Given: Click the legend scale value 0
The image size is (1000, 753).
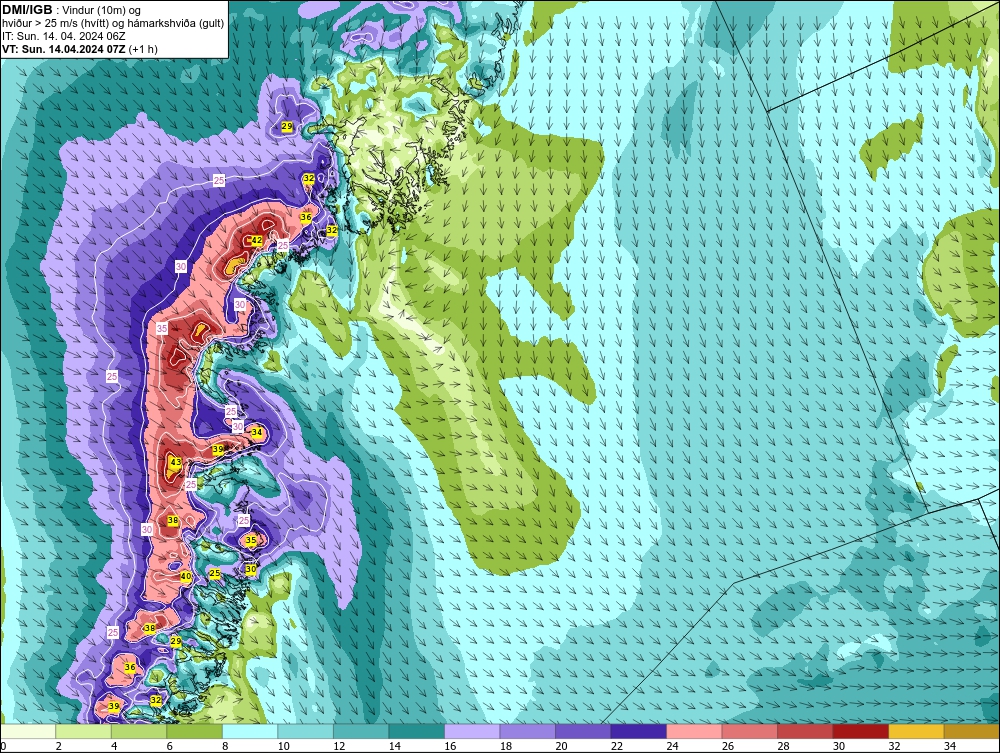Looking at the screenshot, I should pyautogui.click(x=3, y=746).
